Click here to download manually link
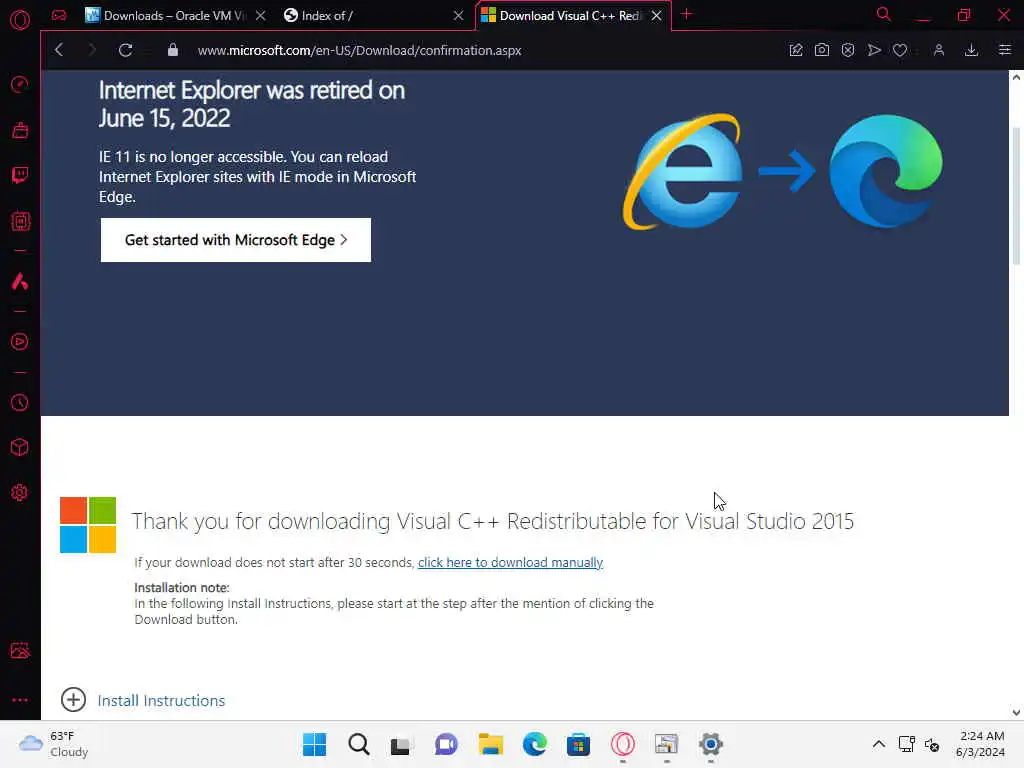The width and height of the screenshot is (1024, 768). 510,562
